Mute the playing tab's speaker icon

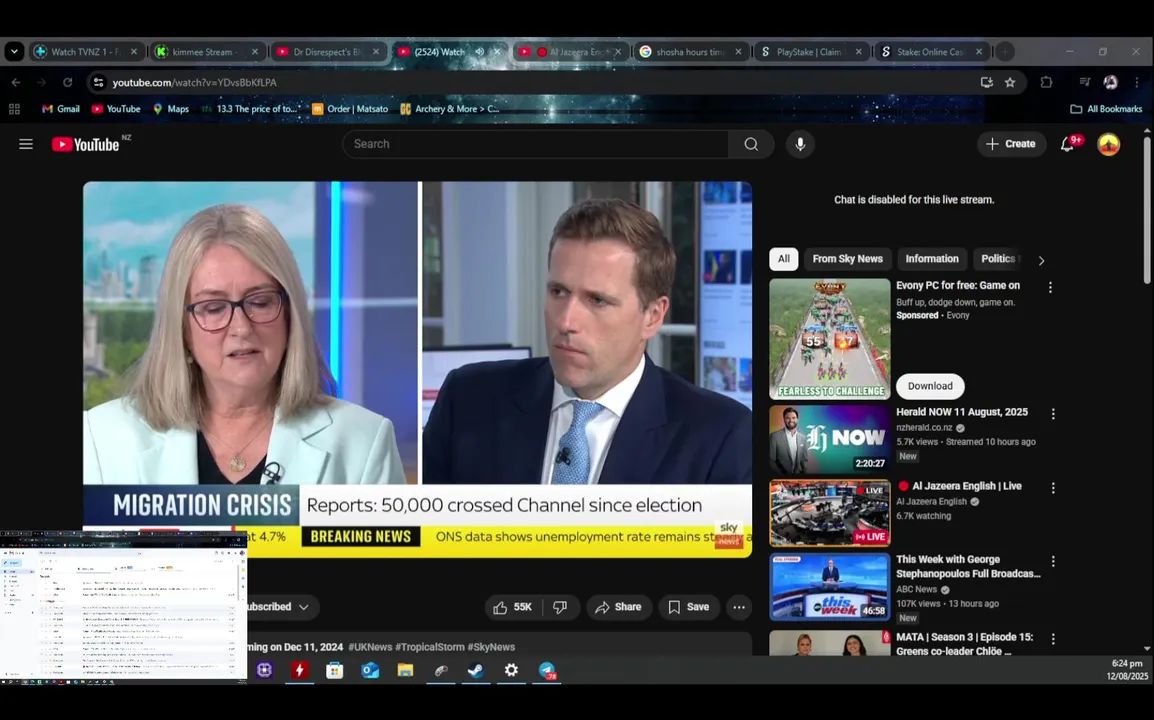pos(479,52)
